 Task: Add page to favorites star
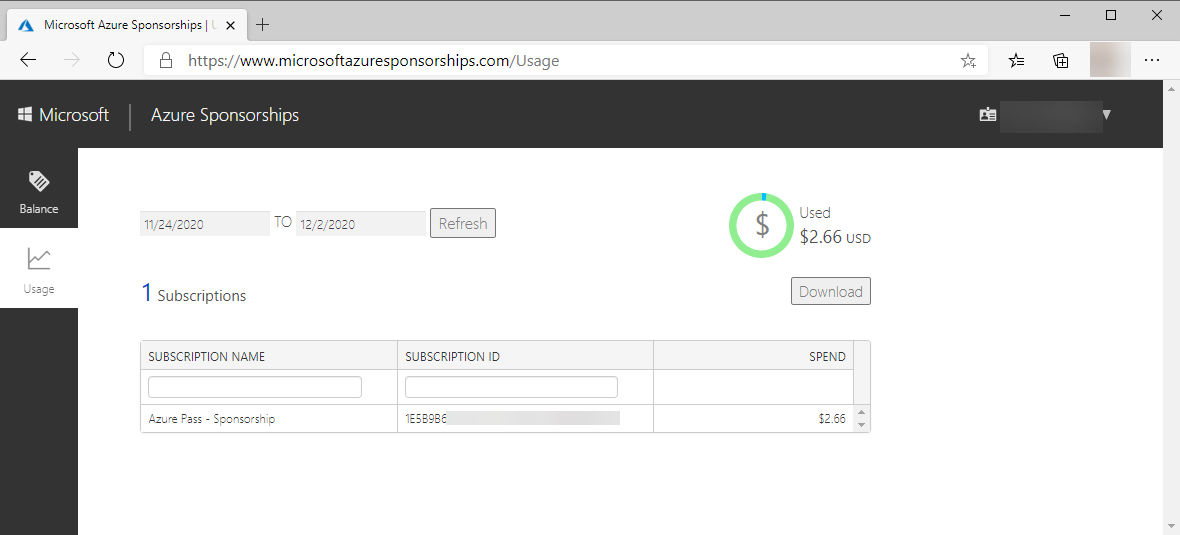point(968,61)
